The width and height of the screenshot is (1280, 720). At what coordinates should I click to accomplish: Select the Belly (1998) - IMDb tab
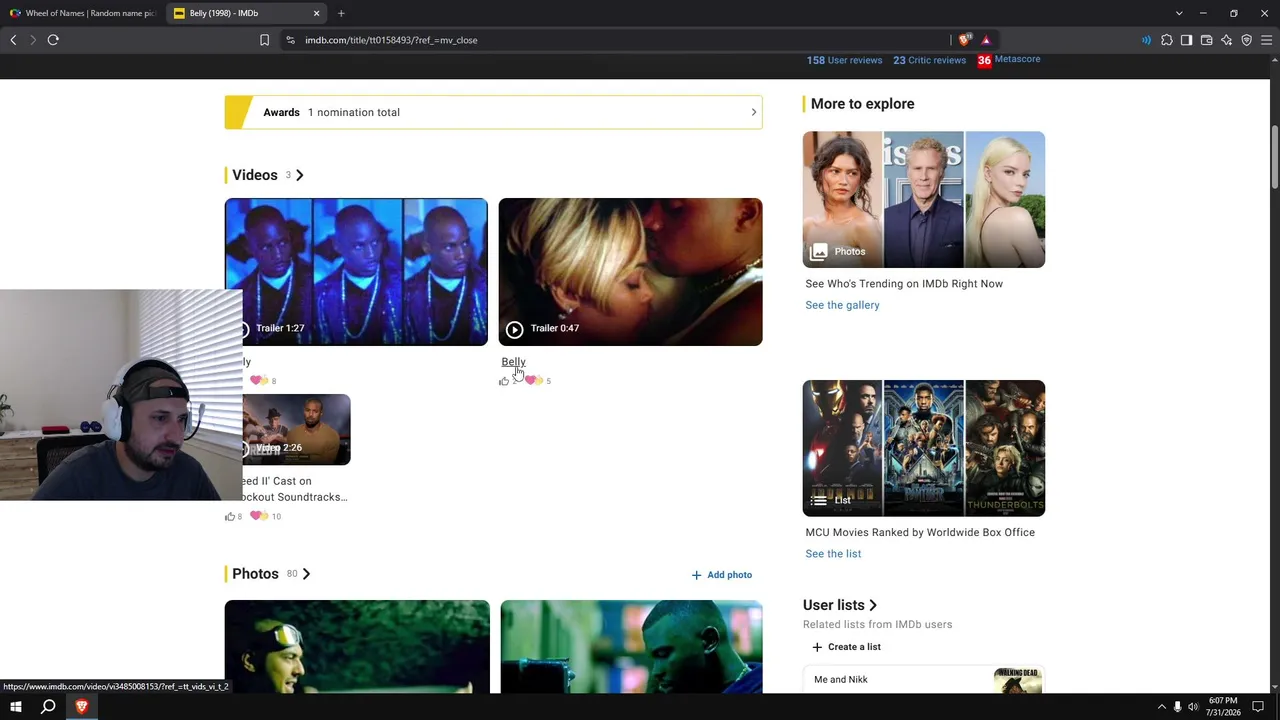246,13
